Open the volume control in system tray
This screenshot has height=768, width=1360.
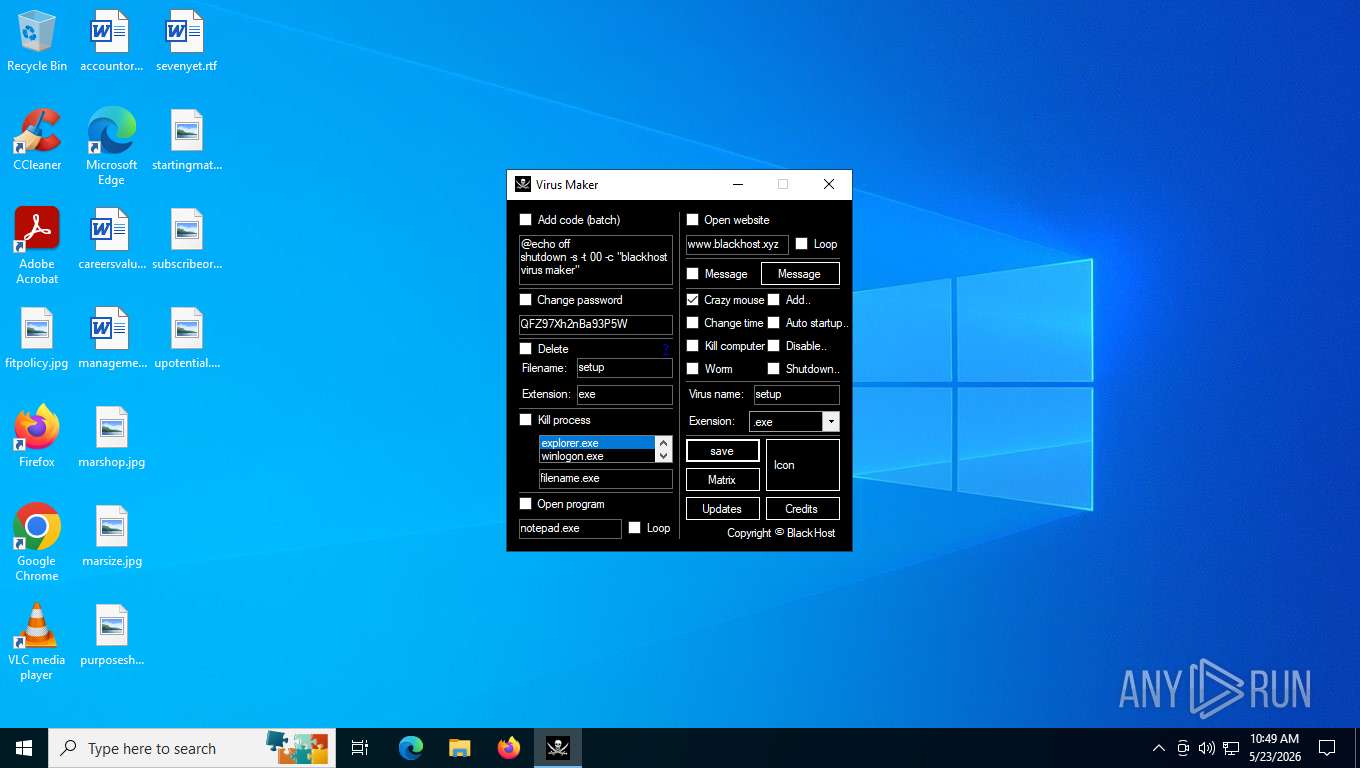(1206, 748)
